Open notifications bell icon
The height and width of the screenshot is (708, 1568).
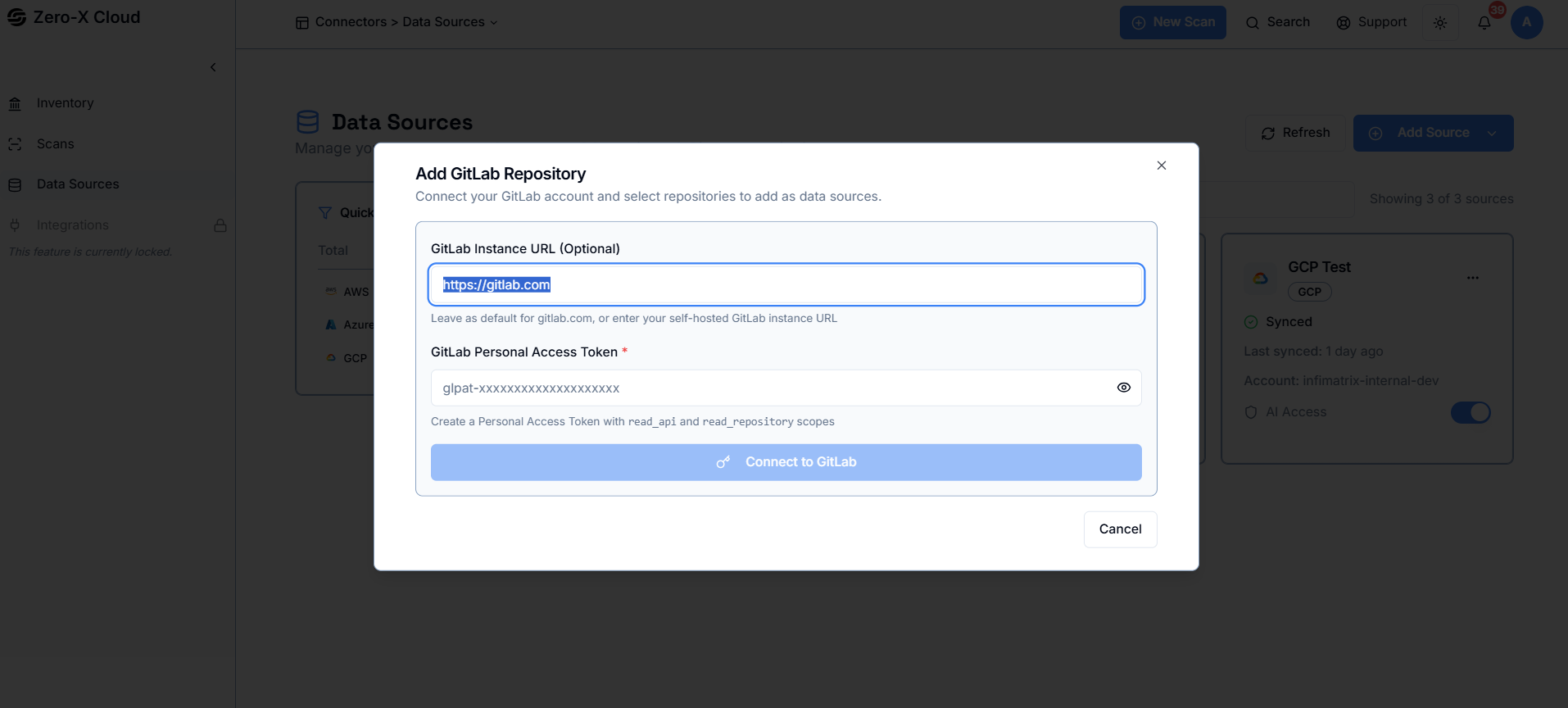click(x=1484, y=23)
